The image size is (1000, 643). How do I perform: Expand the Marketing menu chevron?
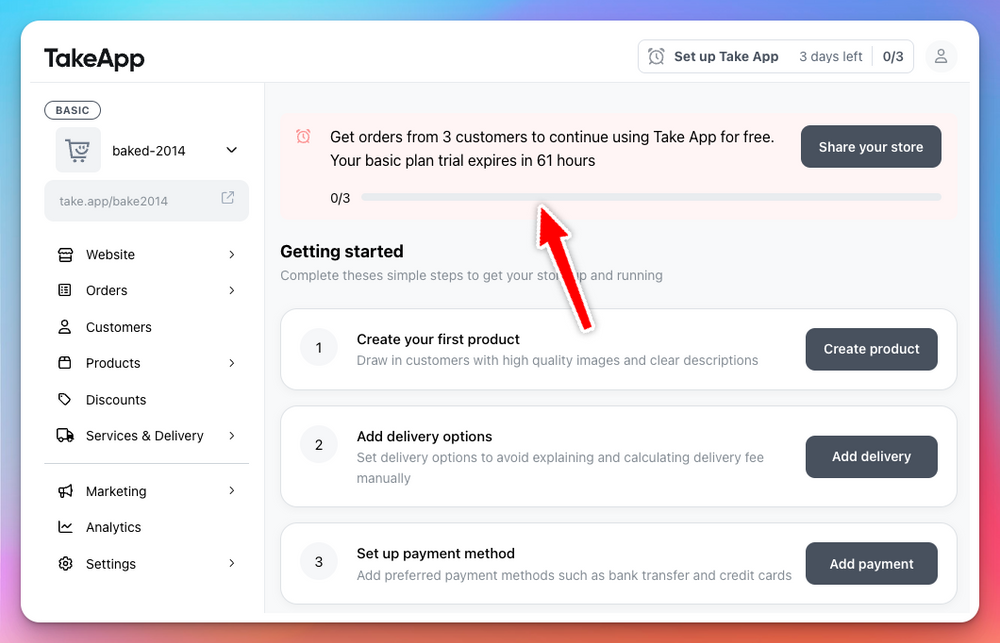point(232,491)
